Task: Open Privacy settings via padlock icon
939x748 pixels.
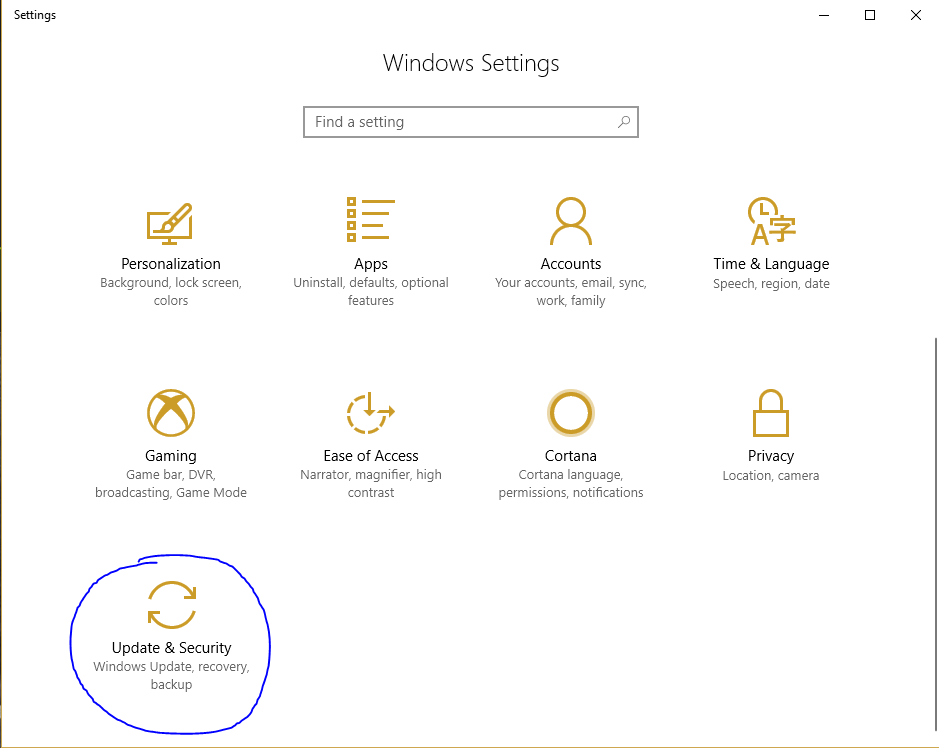Action: [x=770, y=412]
